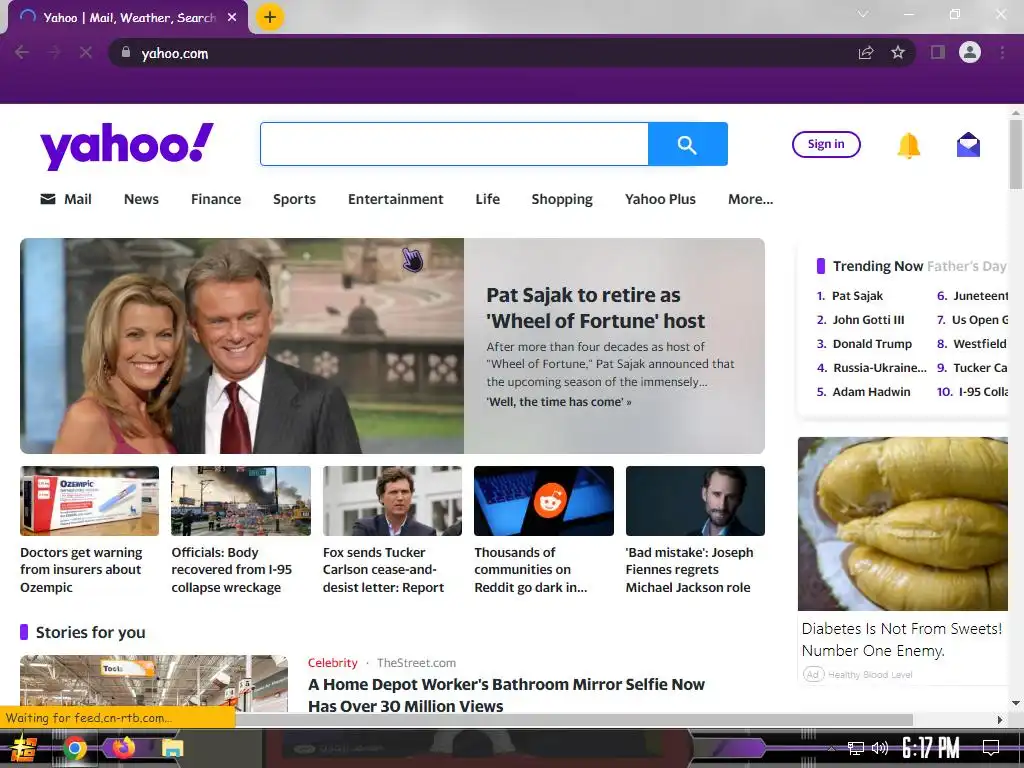The image size is (1024, 768).
Task: Open the 'Diabetes Is Not From Sweets!' ad text
Action: tap(902, 639)
